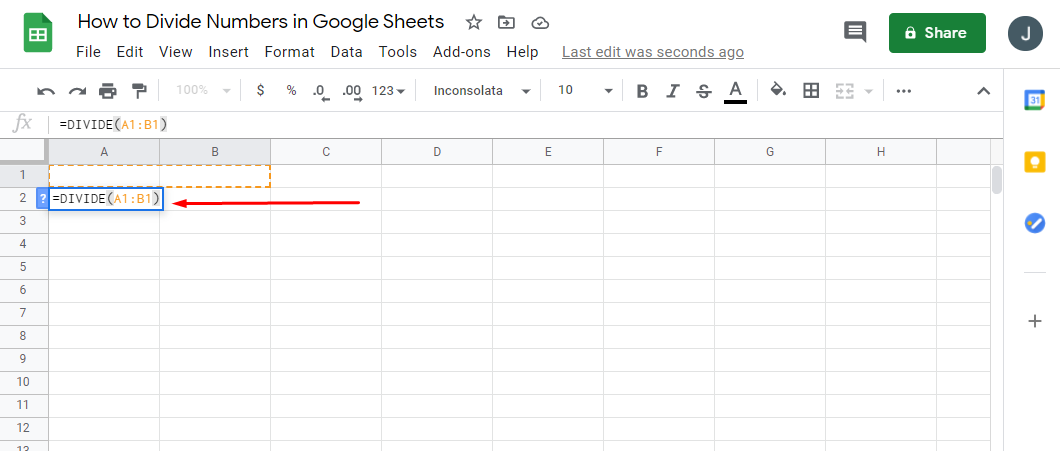This screenshot has height=451, width=1060.
Task: Click the undo arrow icon
Action: click(46, 91)
